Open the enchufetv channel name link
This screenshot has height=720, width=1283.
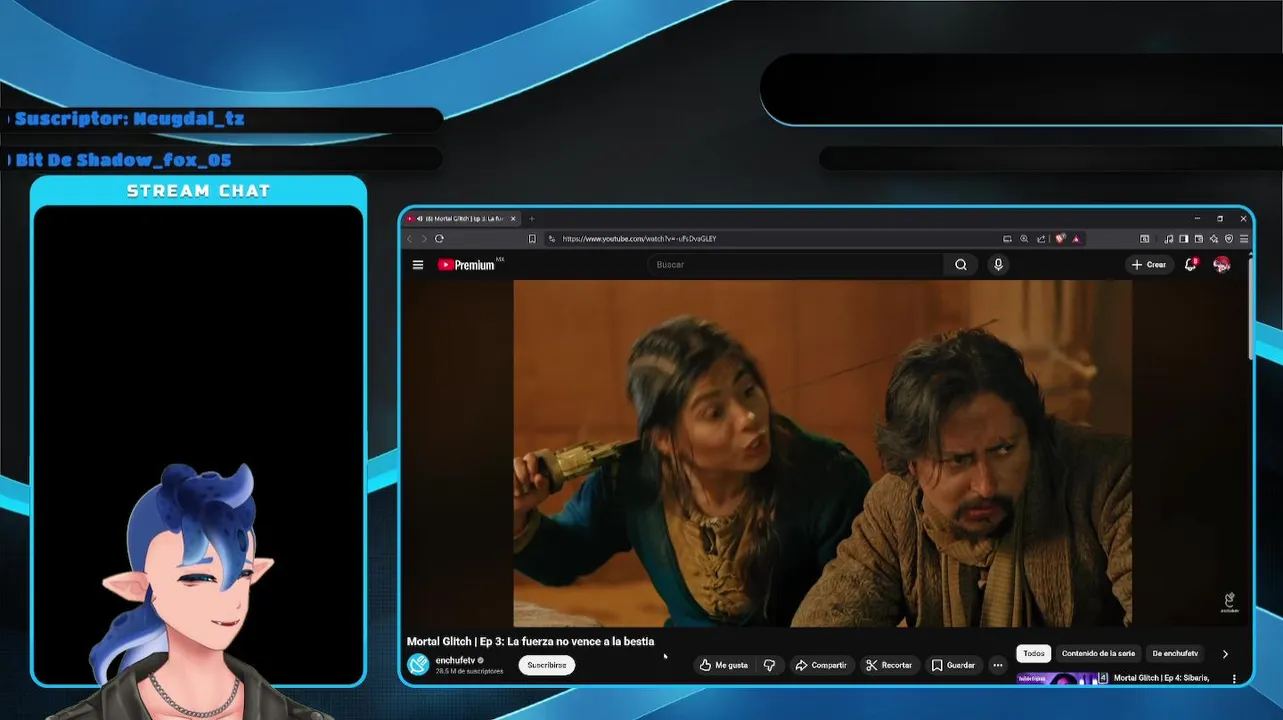(x=455, y=660)
